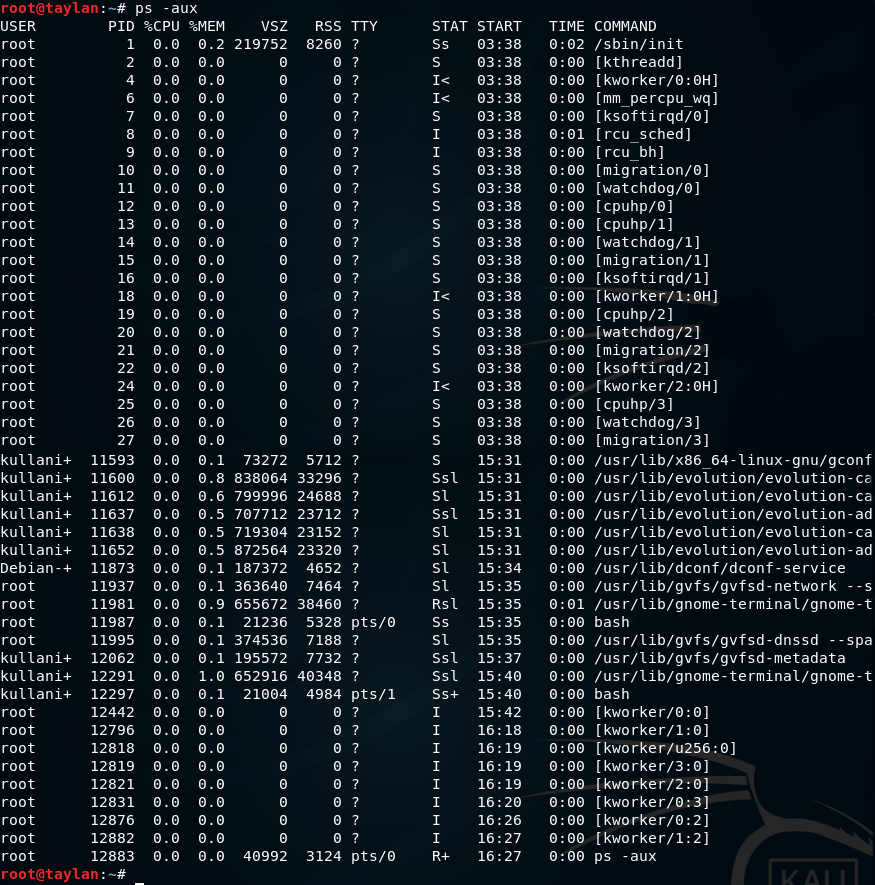Click the Debian-+ user entry
The image size is (875, 885).
(x=36, y=568)
